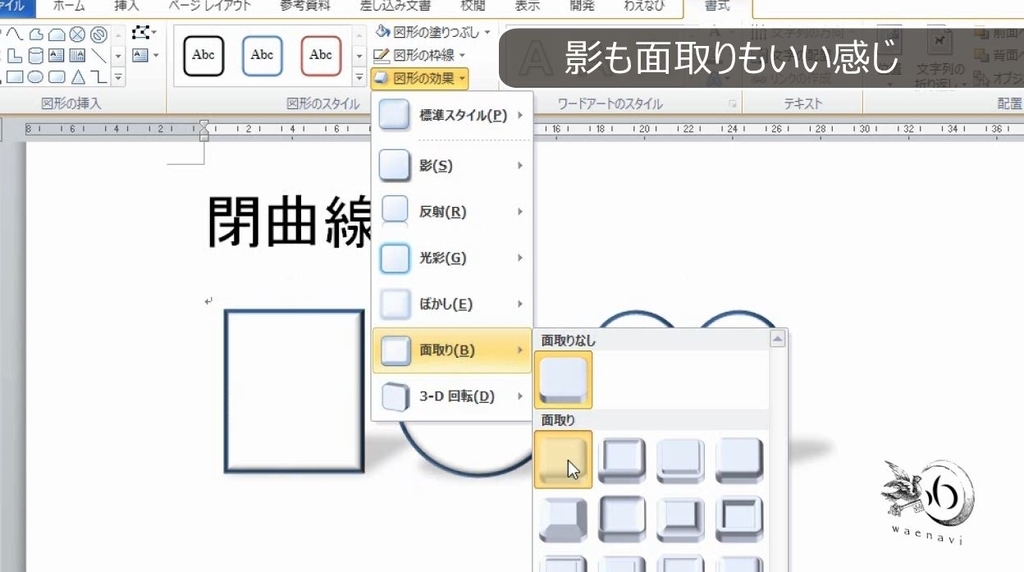The image size is (1024, 572).
Task: Select the Freeform shape in the shapes gallery
Action: pos(36,34)
